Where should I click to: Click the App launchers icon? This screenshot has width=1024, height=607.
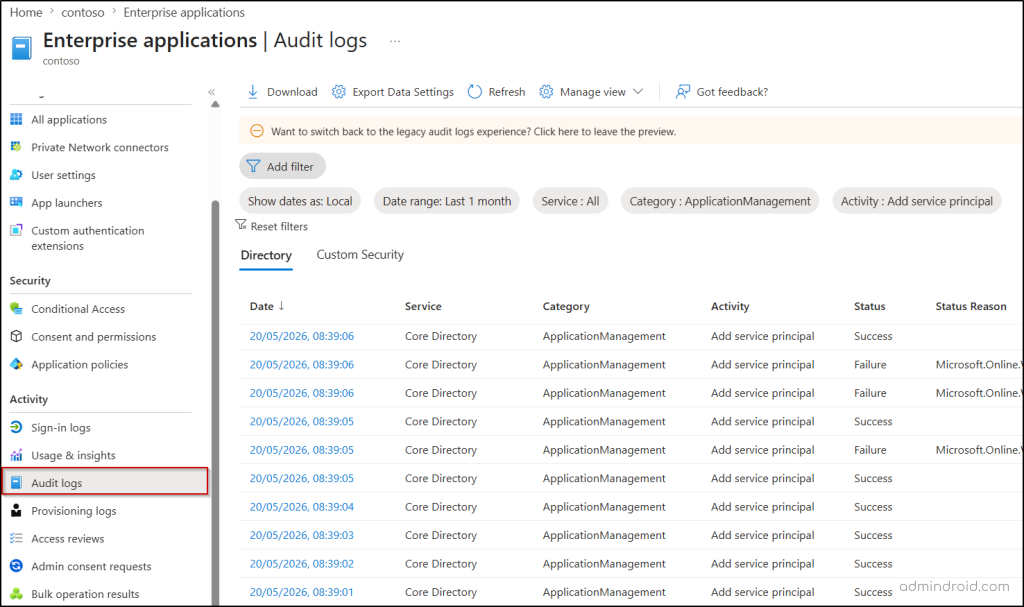16,202
